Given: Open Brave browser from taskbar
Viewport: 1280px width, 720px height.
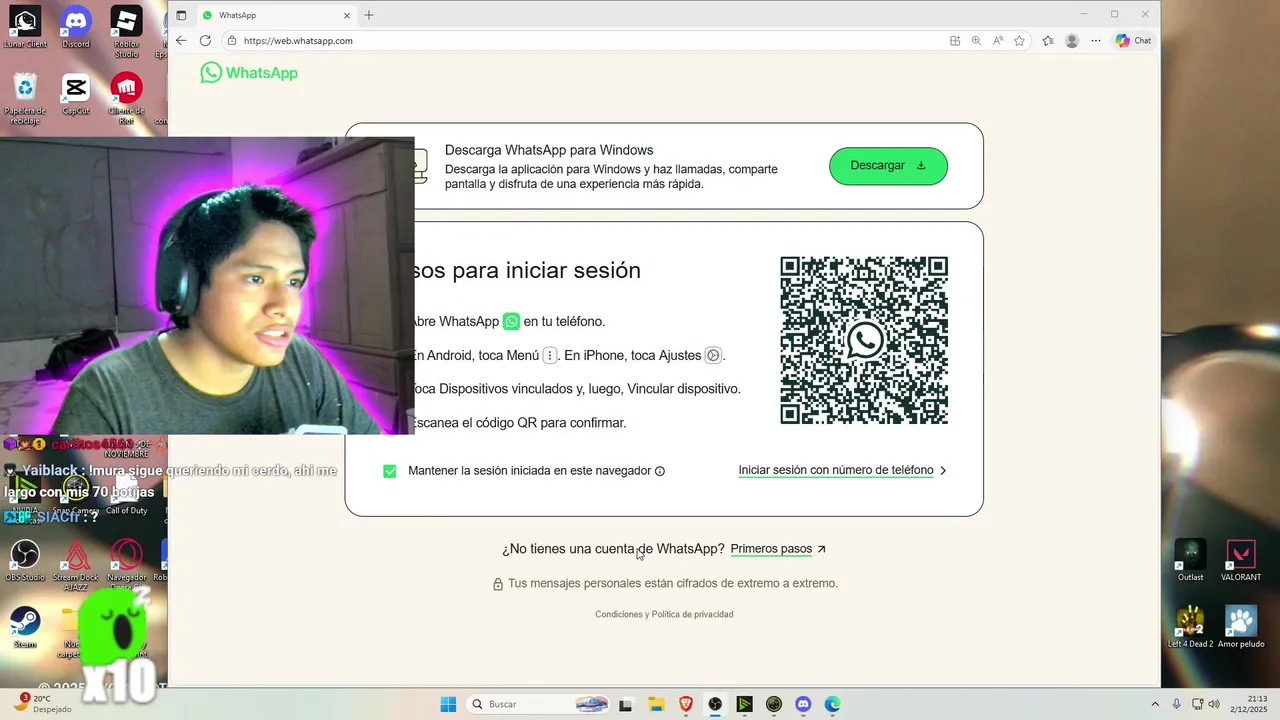Looking at the screenshot, I should pyautogui.click(x=686, y=704).
